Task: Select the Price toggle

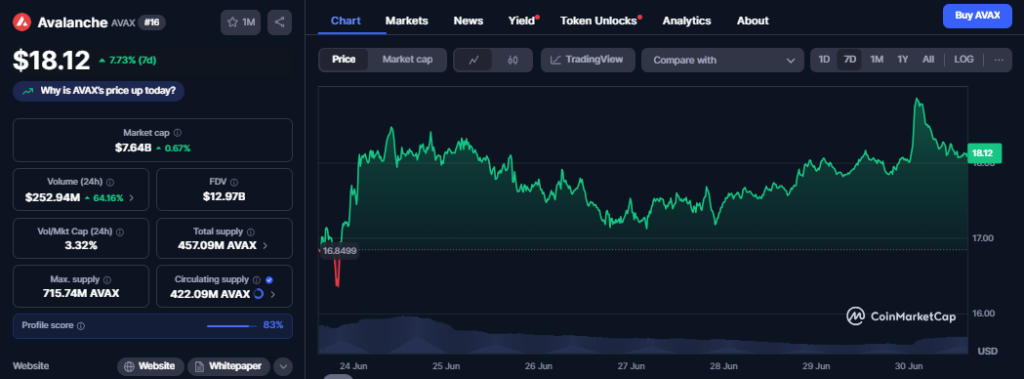Action: [x=344, y=59]
